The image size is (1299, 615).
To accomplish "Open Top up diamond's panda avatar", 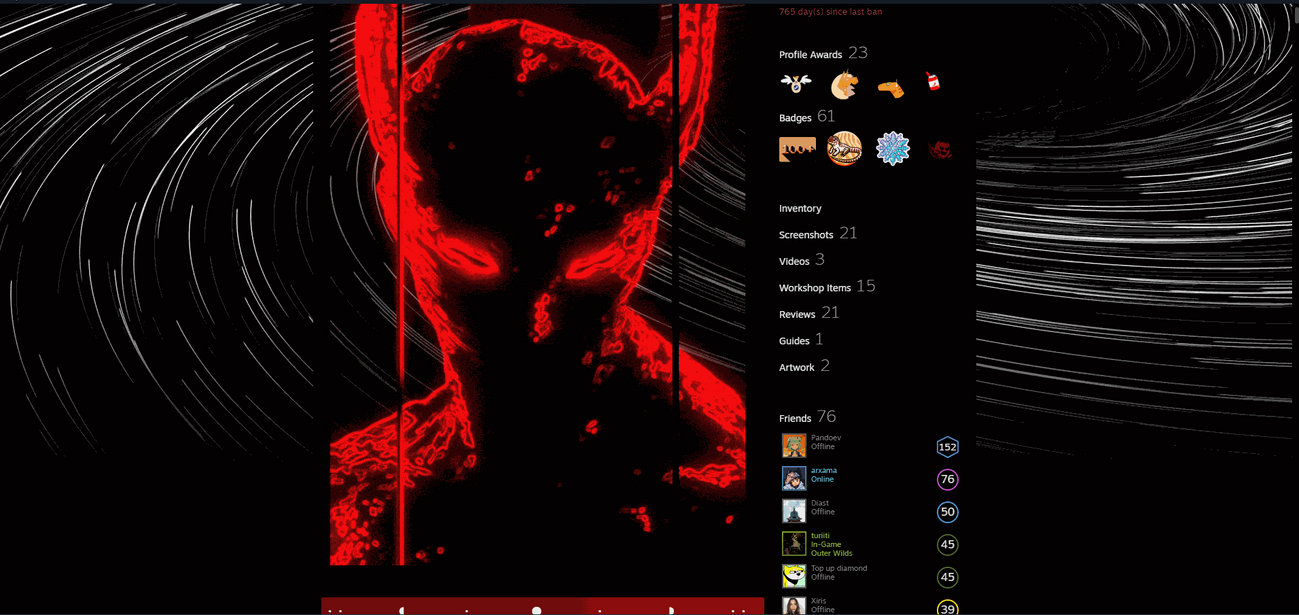I will pos(794,576).
